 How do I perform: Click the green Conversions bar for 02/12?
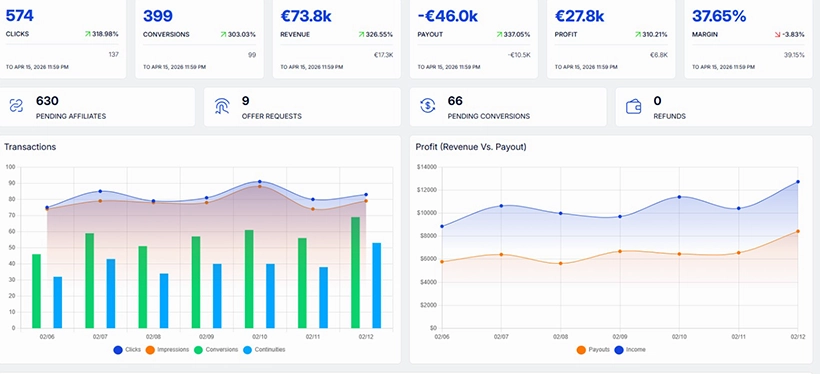[355, 273]
